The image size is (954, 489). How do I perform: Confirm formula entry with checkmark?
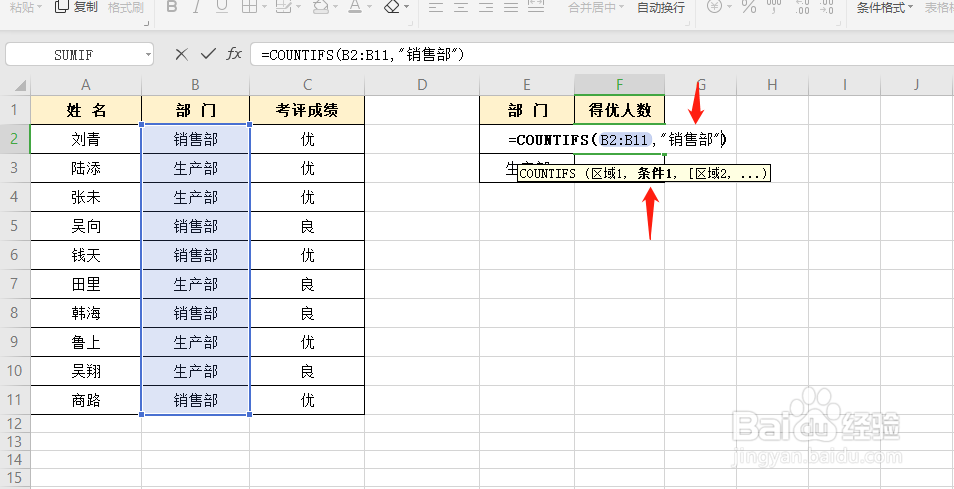[208, 54]
